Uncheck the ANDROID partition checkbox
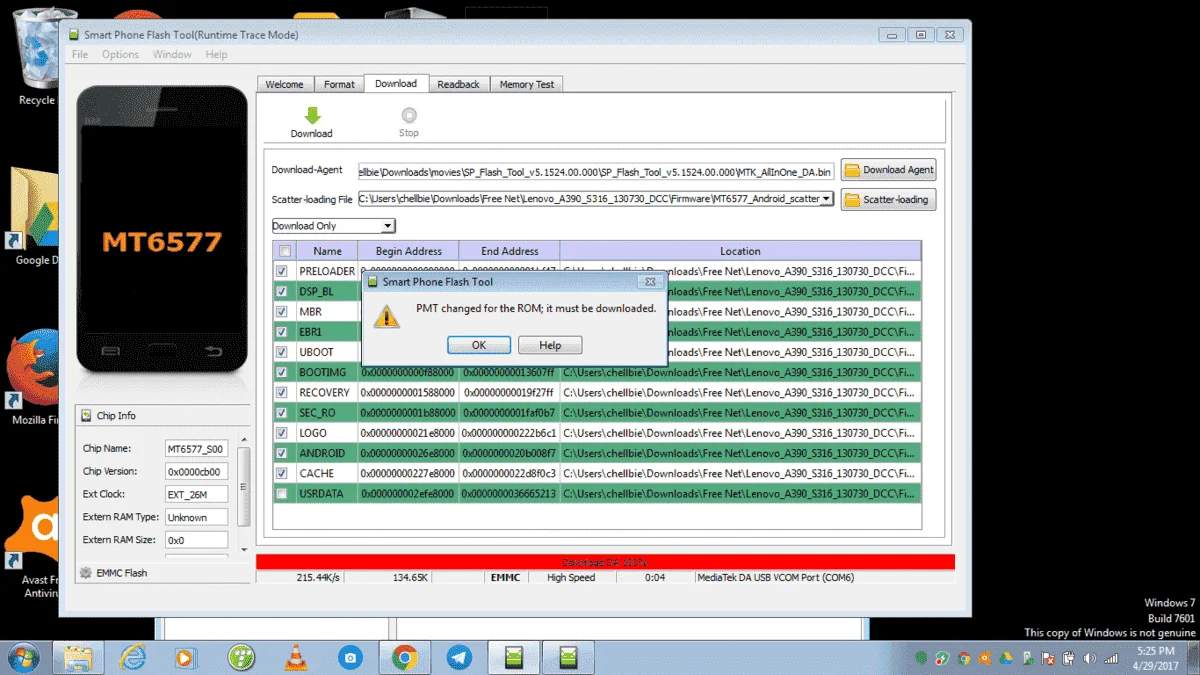 pyautogui.click(x=282, y=453)
